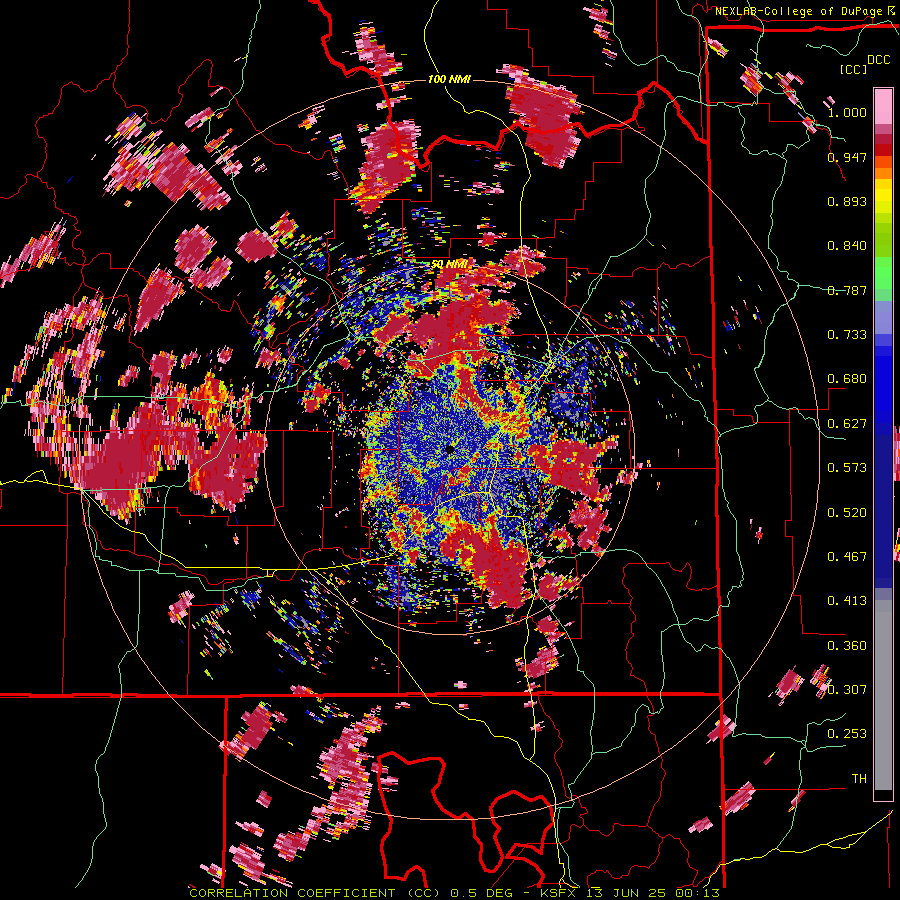Click the NEXLAB-College of DuPage label

(x=799, y=11)
